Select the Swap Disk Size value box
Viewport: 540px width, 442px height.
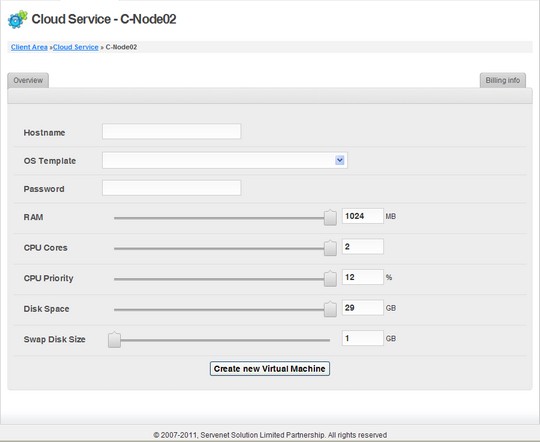click(x=363, y=338)
